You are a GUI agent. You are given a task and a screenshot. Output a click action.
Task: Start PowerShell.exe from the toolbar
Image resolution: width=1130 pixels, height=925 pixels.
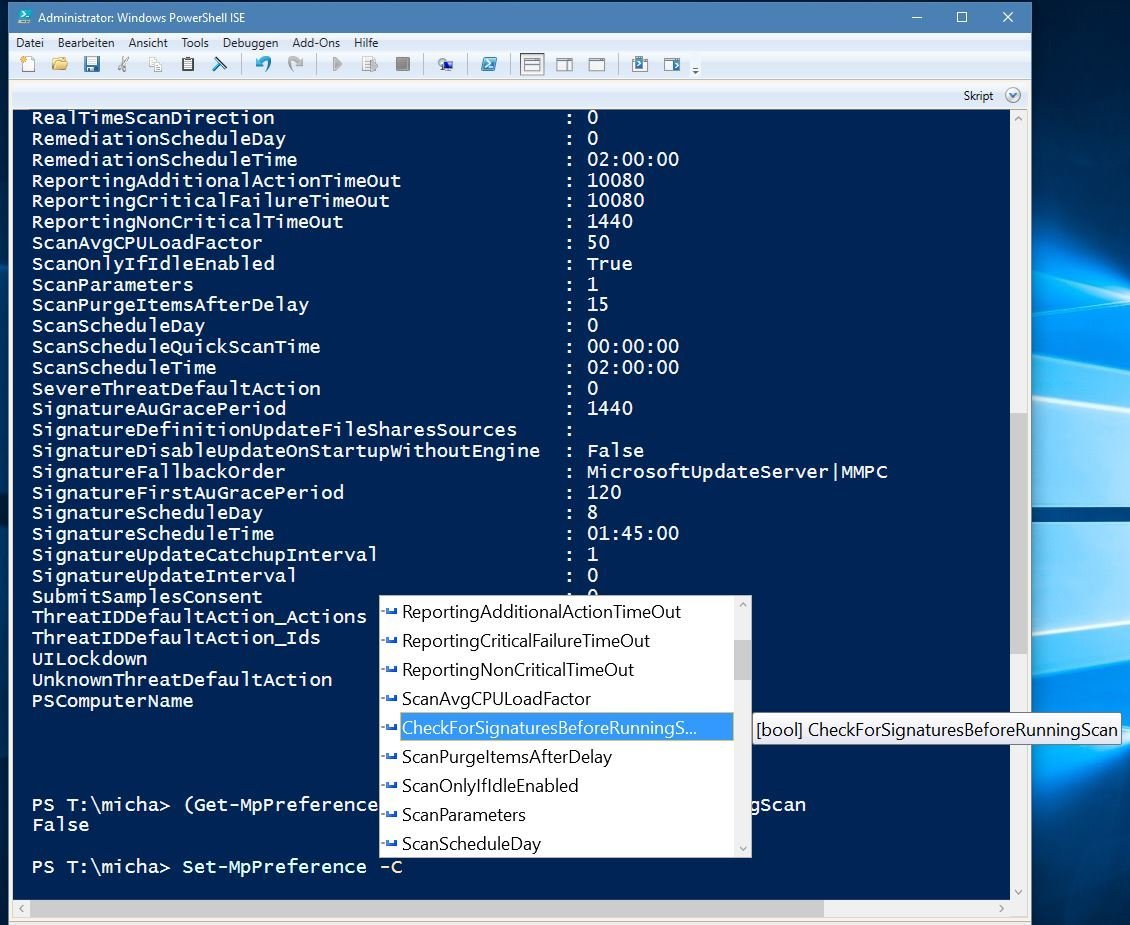[489, 64]
